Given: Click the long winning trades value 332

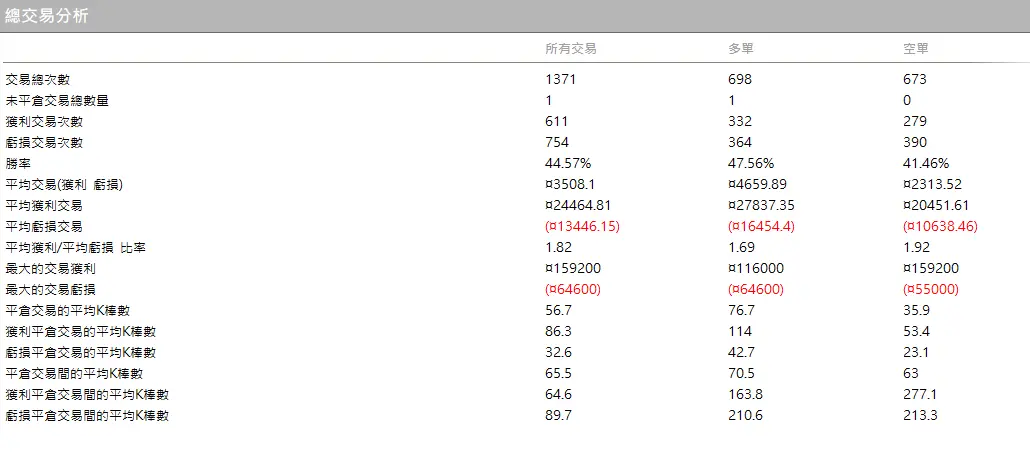Looking at the screenshot, I should click(x=740, y=121).
